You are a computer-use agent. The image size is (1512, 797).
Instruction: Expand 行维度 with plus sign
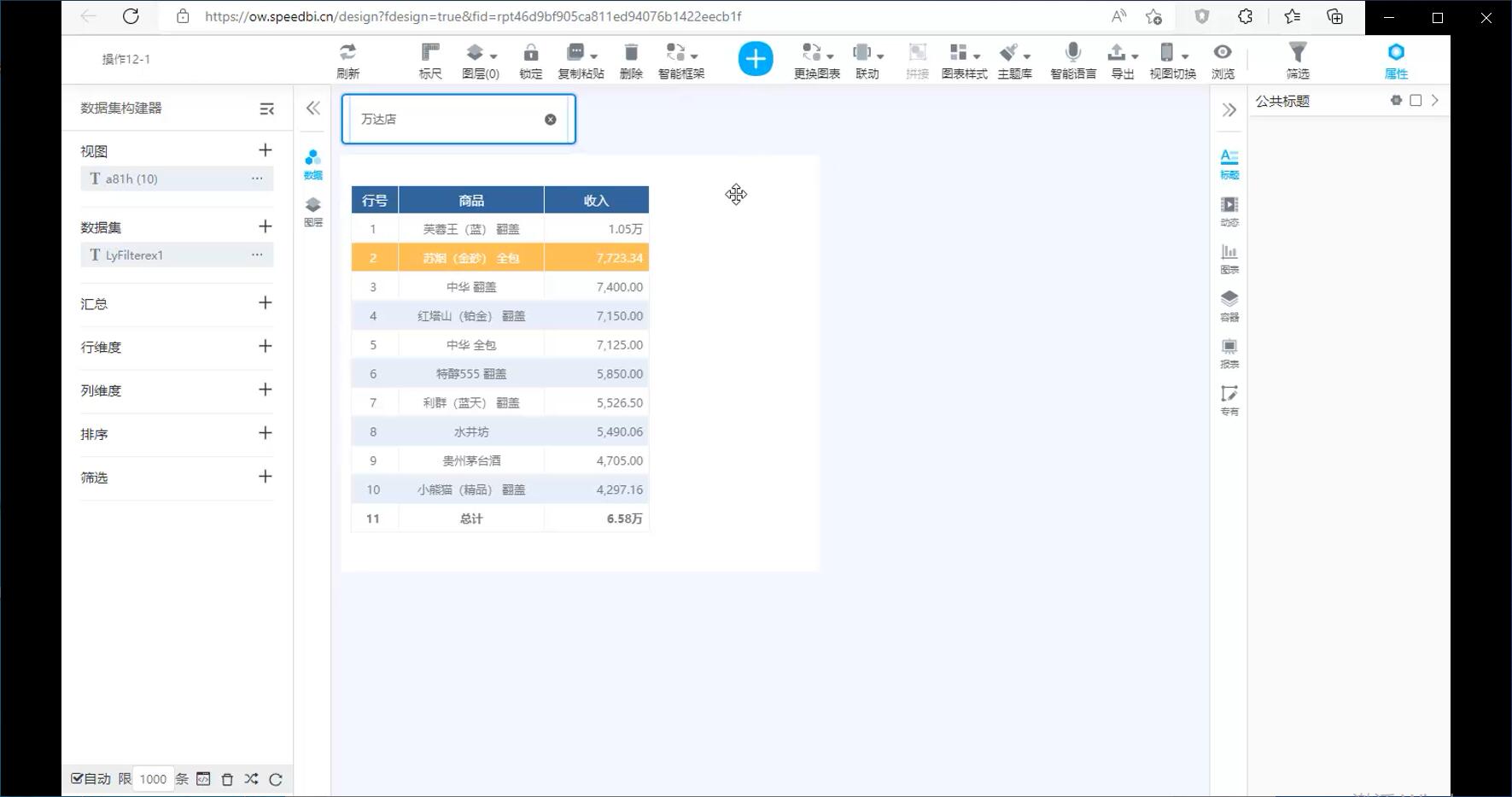[x=266, y=346]
